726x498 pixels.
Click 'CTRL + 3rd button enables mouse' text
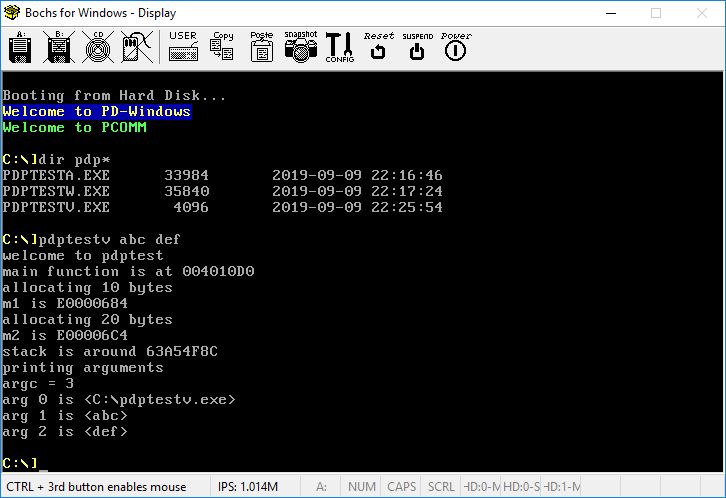tap(96, 487)
